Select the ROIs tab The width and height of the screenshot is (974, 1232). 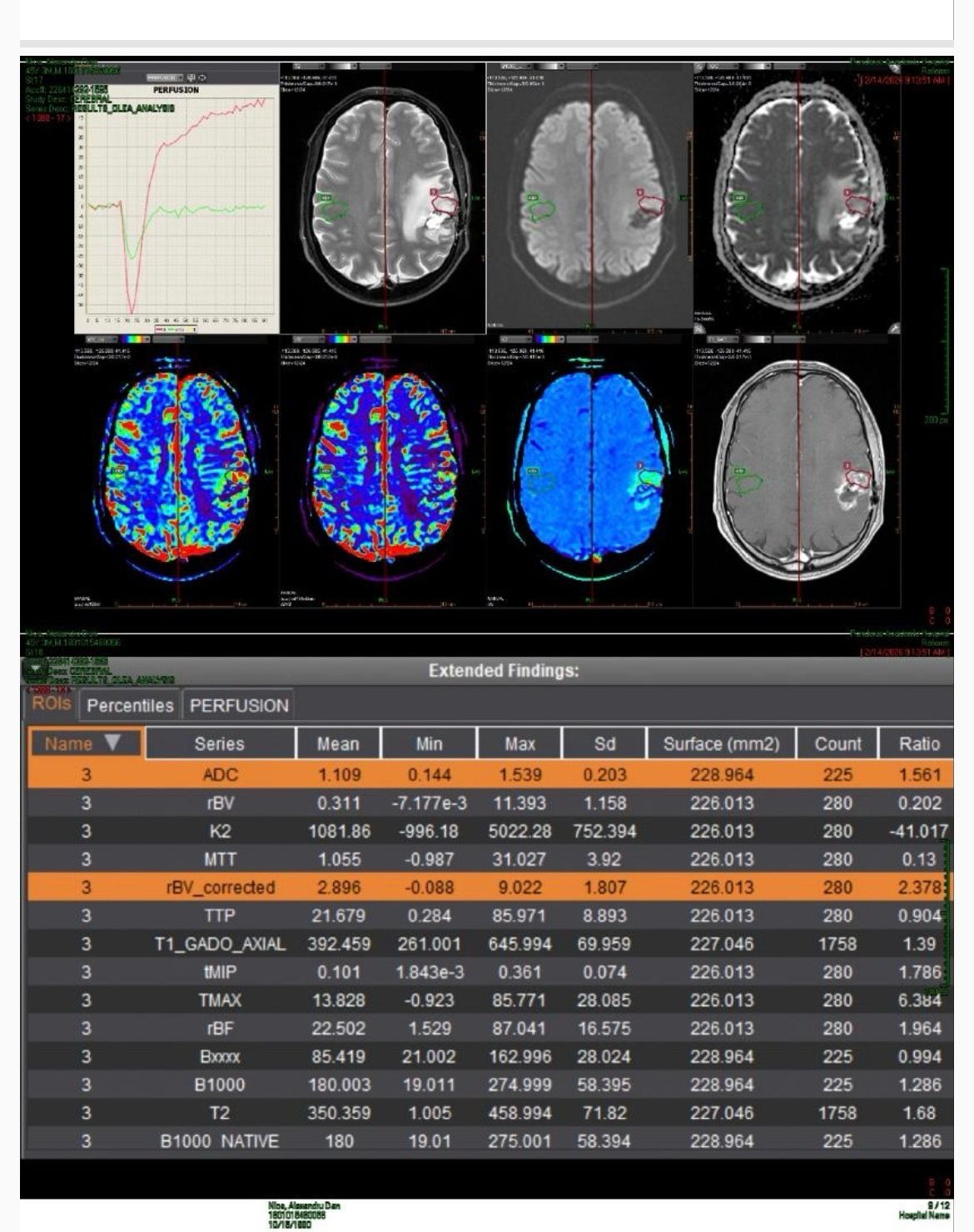click(x=51, y=703)
